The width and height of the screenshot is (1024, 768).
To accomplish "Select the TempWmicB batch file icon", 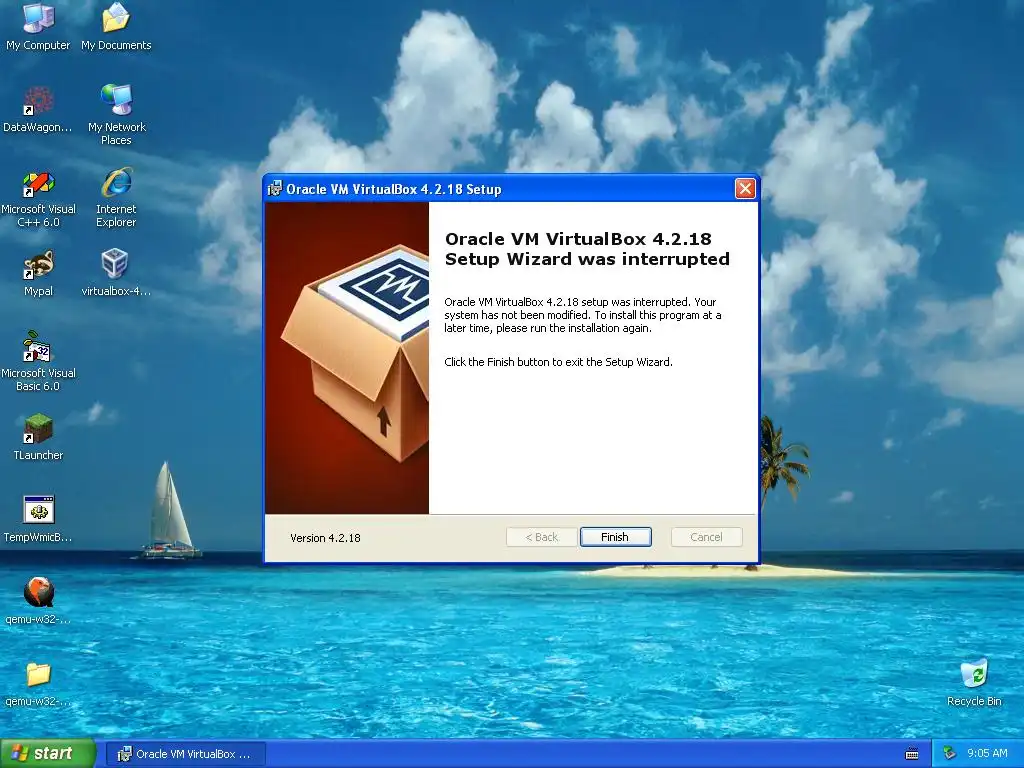I will pos(38,519).
